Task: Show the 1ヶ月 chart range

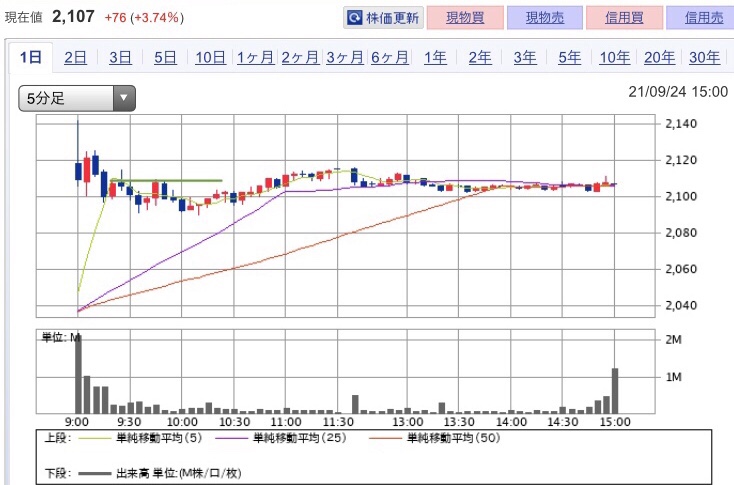Action: 255,58
